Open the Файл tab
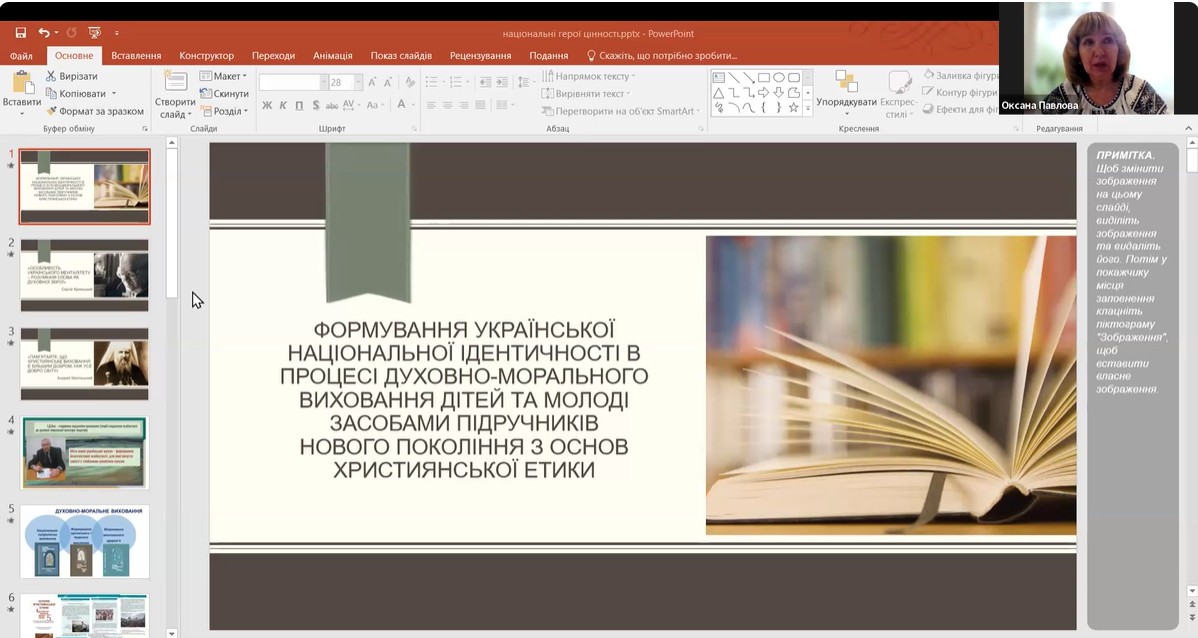Image resolution: width=1198 pixels, height=638 pixels. click(21, 56)
